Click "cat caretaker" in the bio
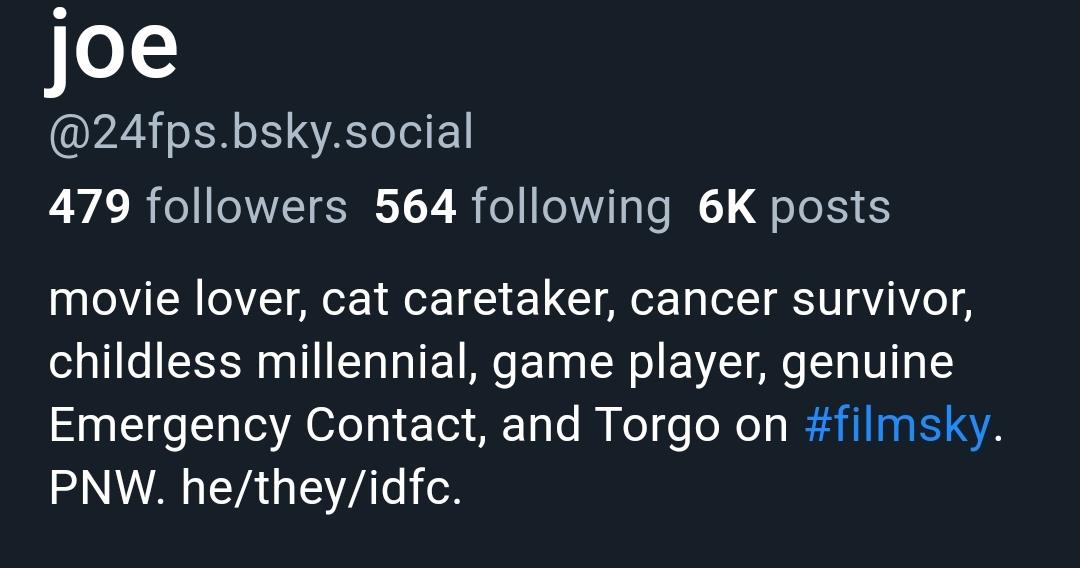The image size is (1080, 568). click(x=466, y=300)
